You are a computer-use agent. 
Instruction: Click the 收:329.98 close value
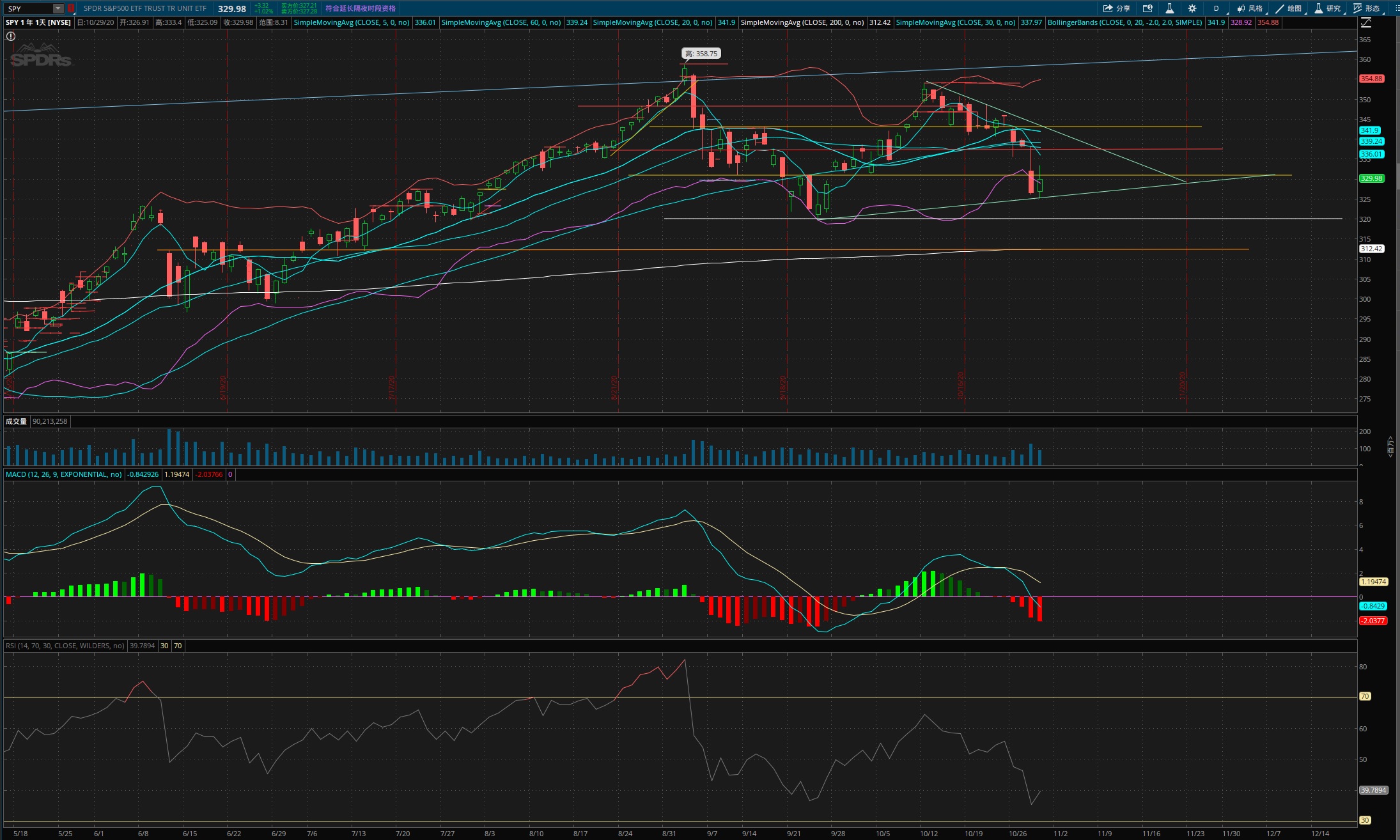238,22
